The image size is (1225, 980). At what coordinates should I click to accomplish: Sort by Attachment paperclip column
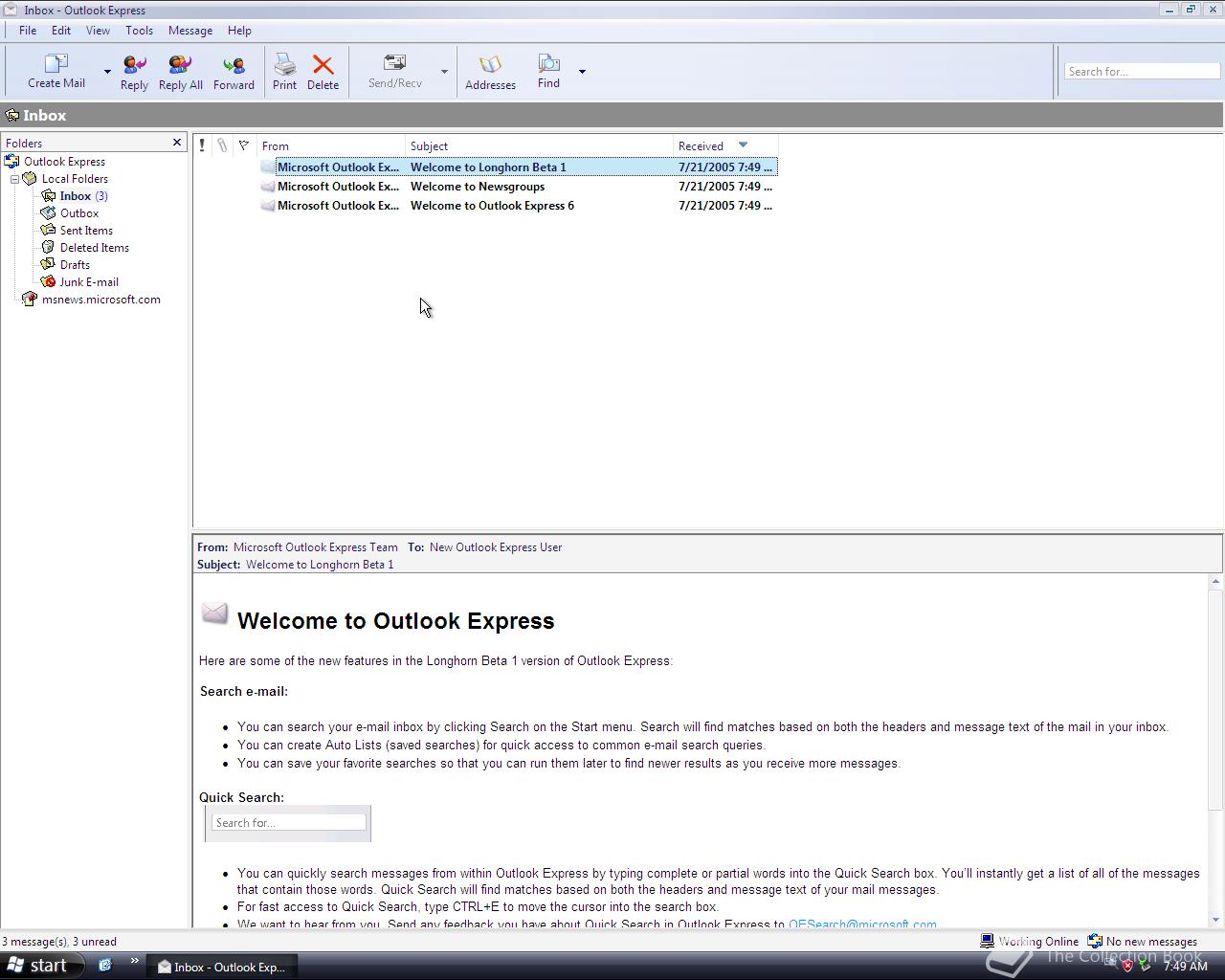coord(222,145)
